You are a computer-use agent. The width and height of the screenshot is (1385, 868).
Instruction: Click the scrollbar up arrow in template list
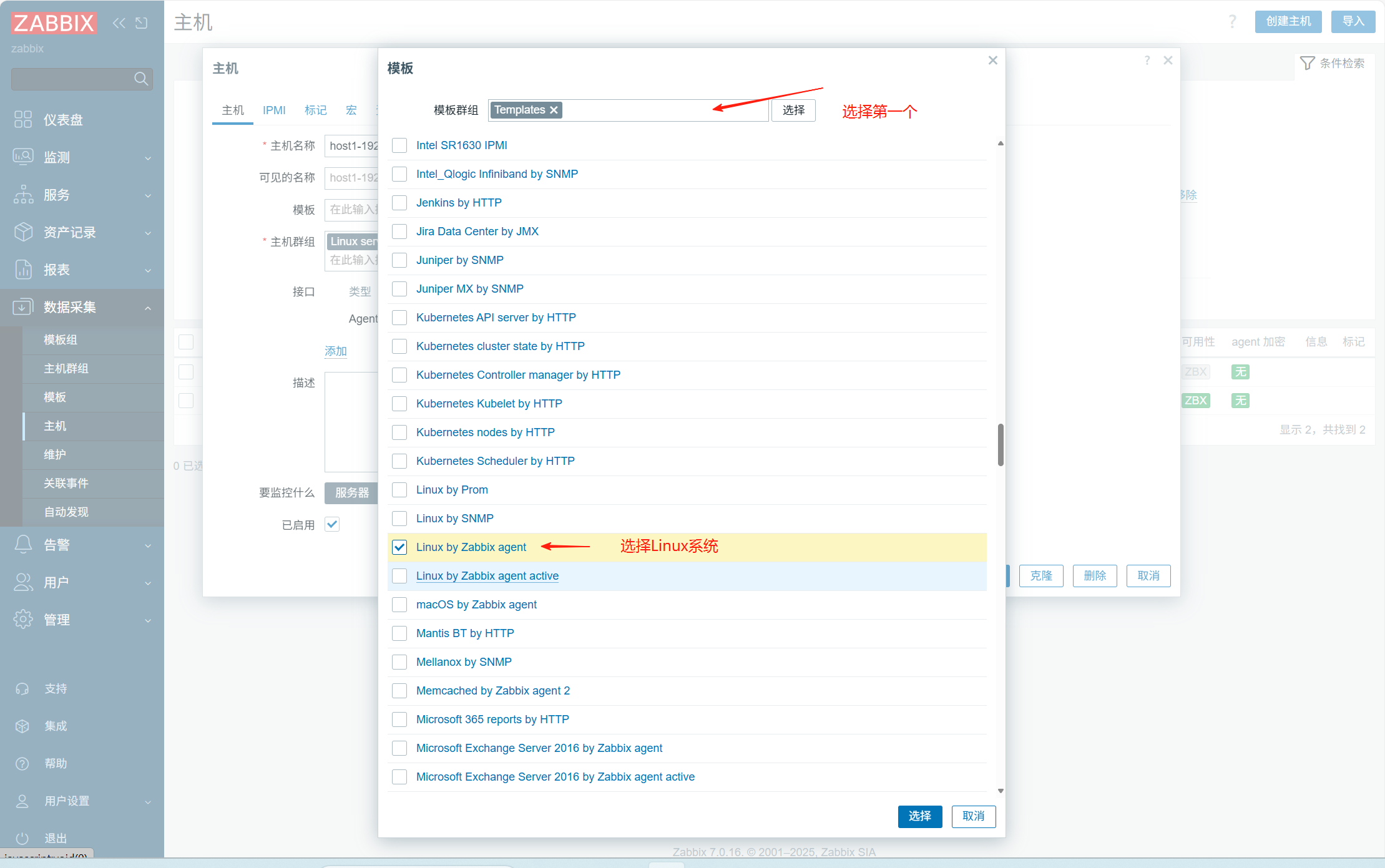[1001, 144]
